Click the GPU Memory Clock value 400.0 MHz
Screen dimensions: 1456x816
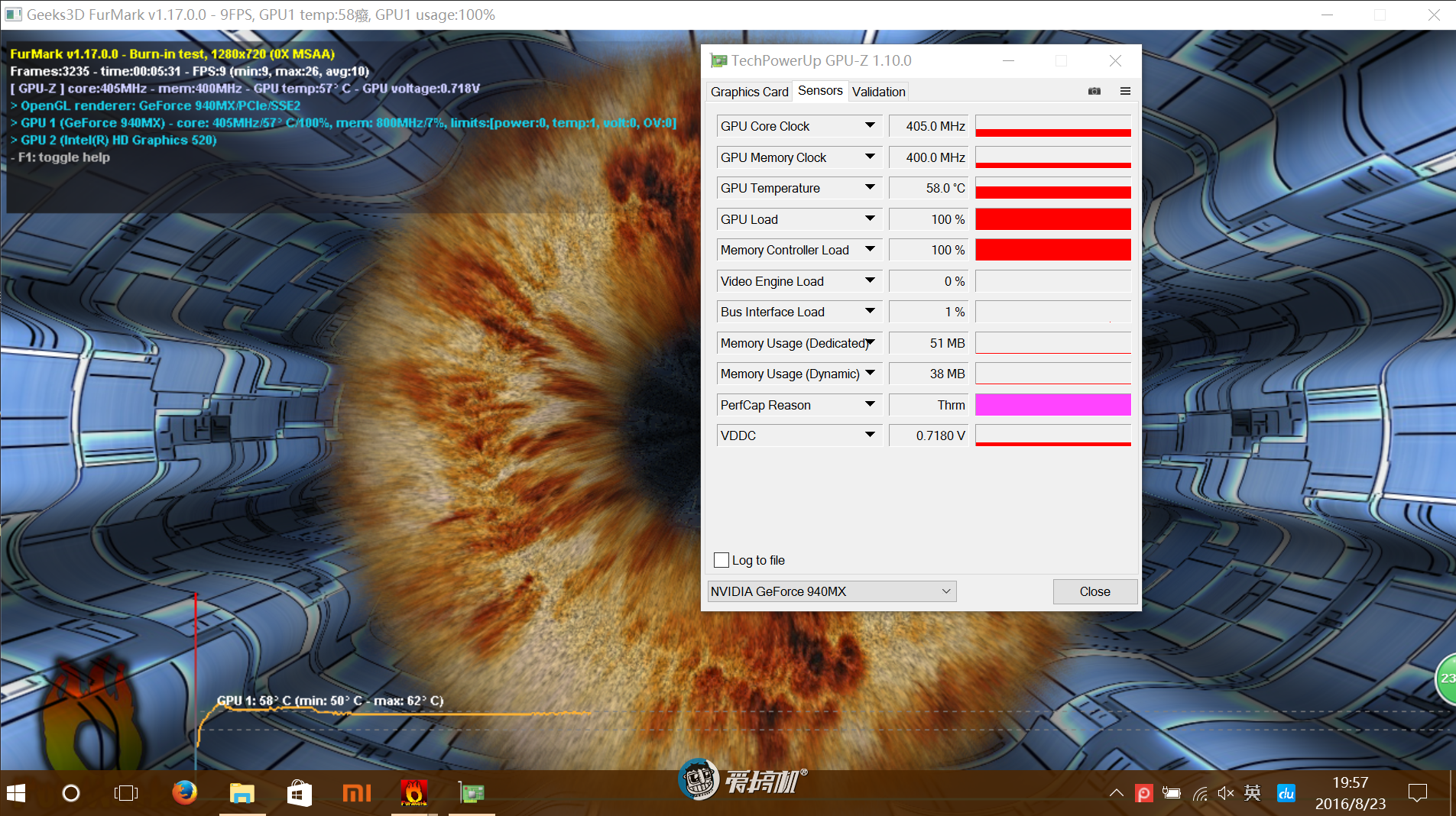pos(929,157)
